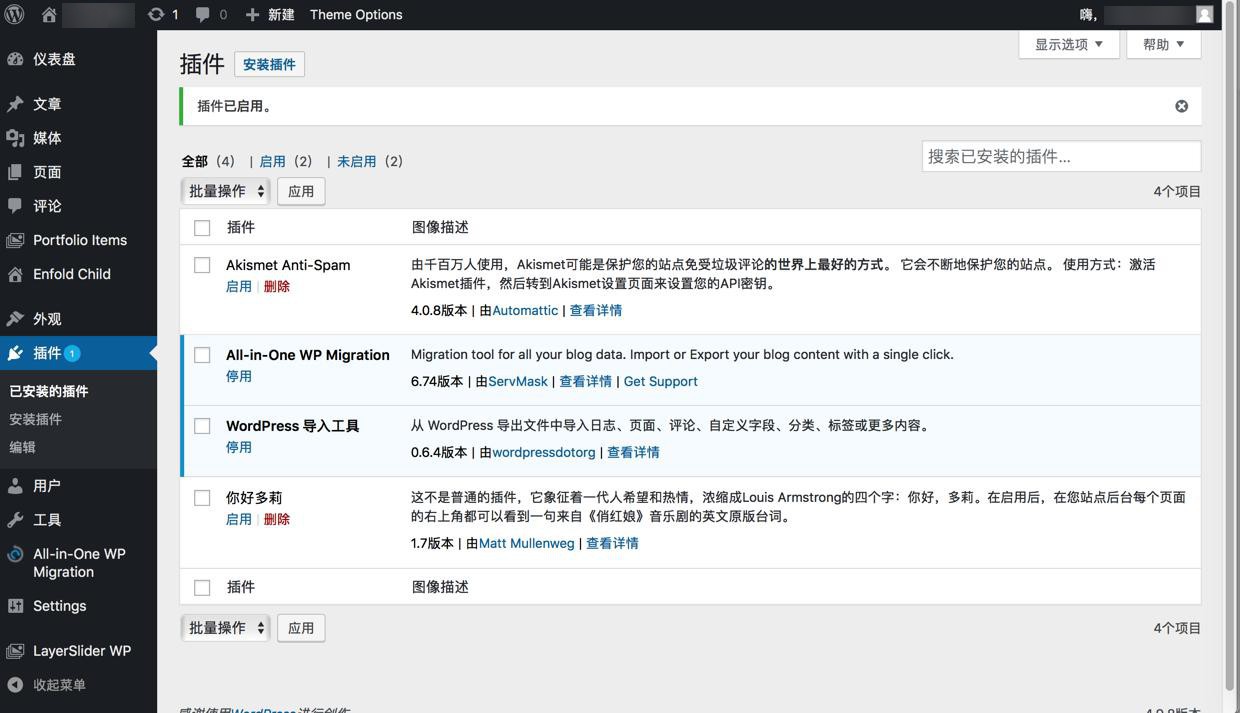Click the bottom 应用 button
This screenshot has width=1240, height=713.
[x=301, y=628]
